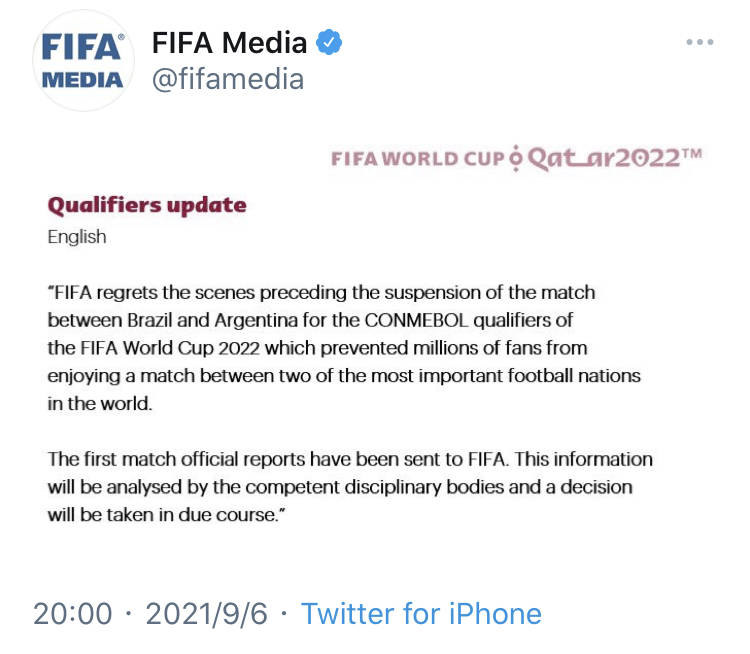Tap the Qualifiers update heading
The image size is (750, 654).
point(147,205)
